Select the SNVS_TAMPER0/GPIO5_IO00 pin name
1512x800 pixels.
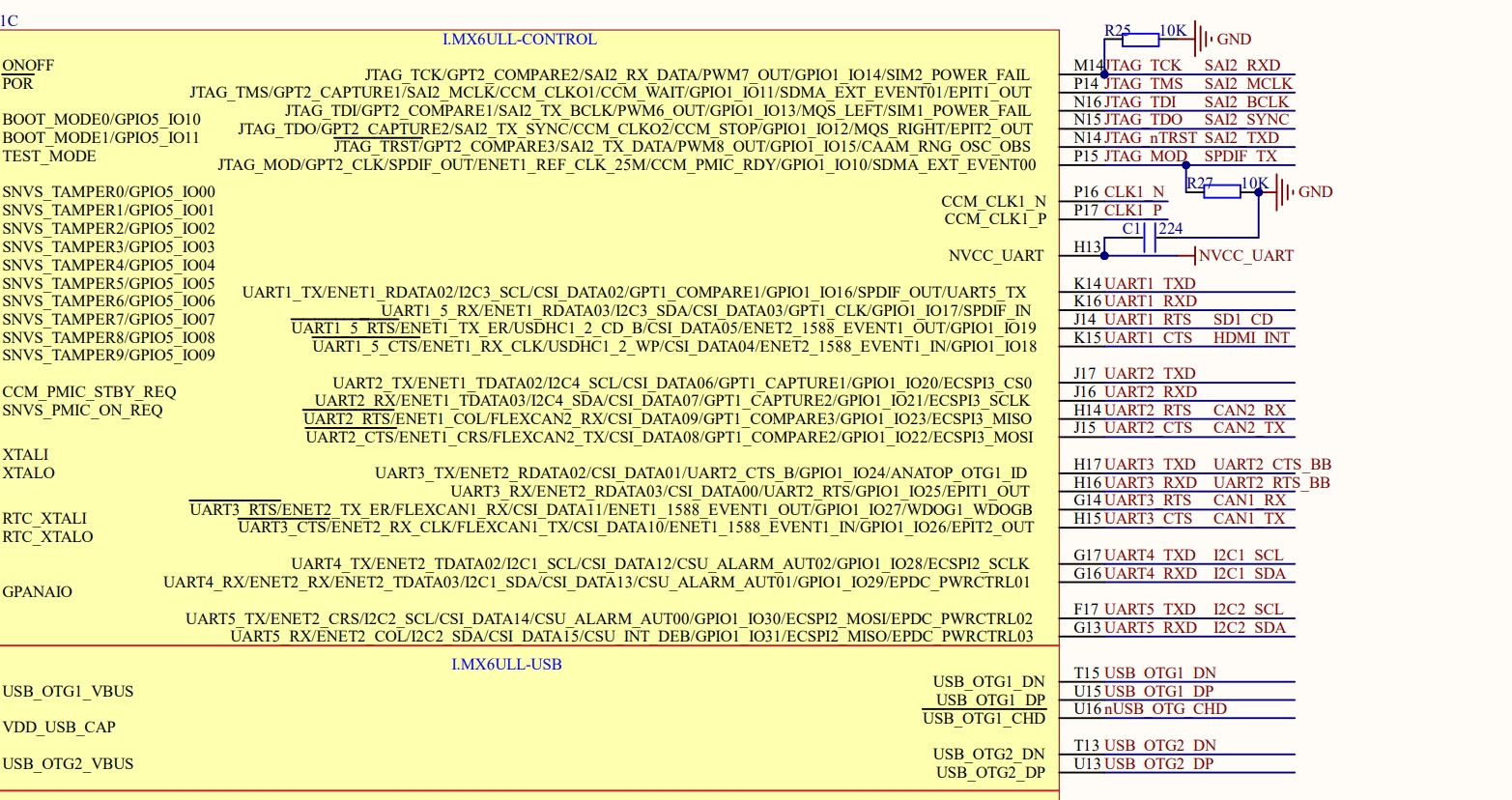point(108,192)
